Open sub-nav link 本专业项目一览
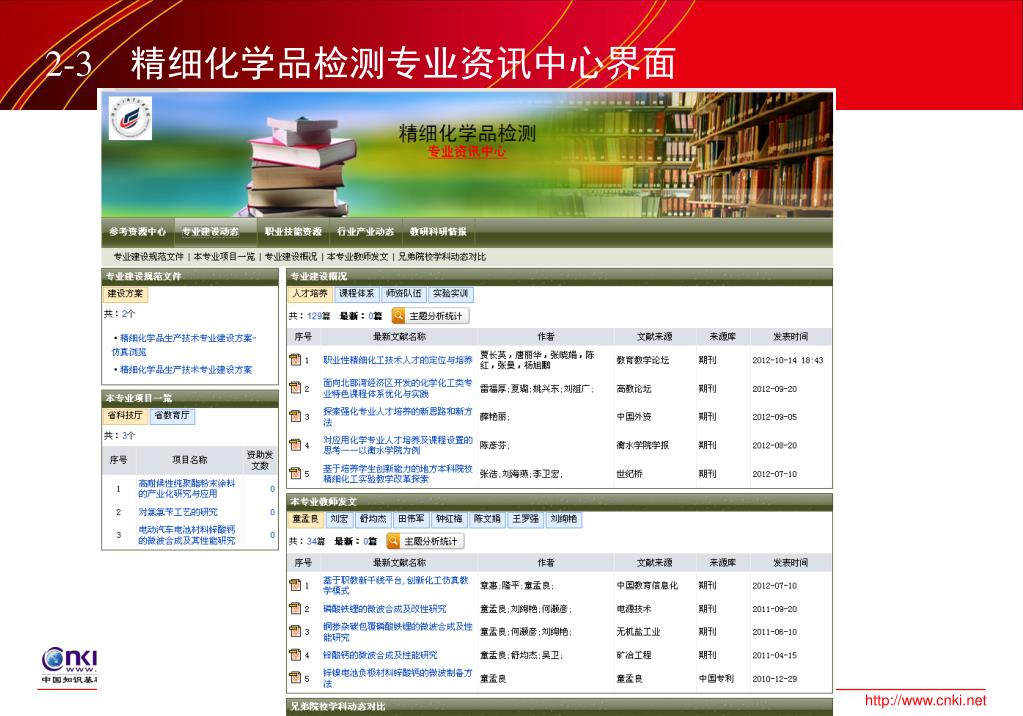 point(224,257)
